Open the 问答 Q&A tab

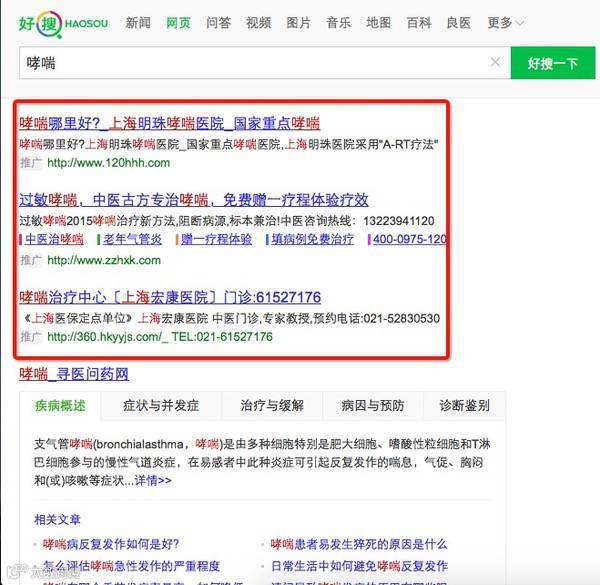tap(218, 23)
